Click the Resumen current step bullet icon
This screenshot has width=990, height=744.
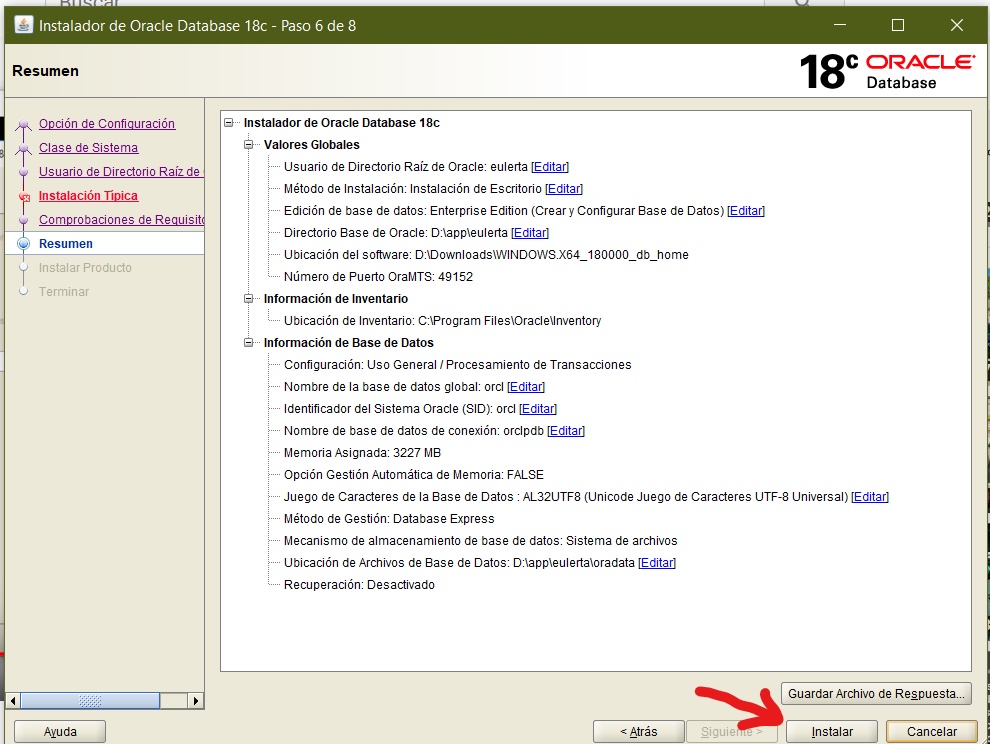(24, 244)
